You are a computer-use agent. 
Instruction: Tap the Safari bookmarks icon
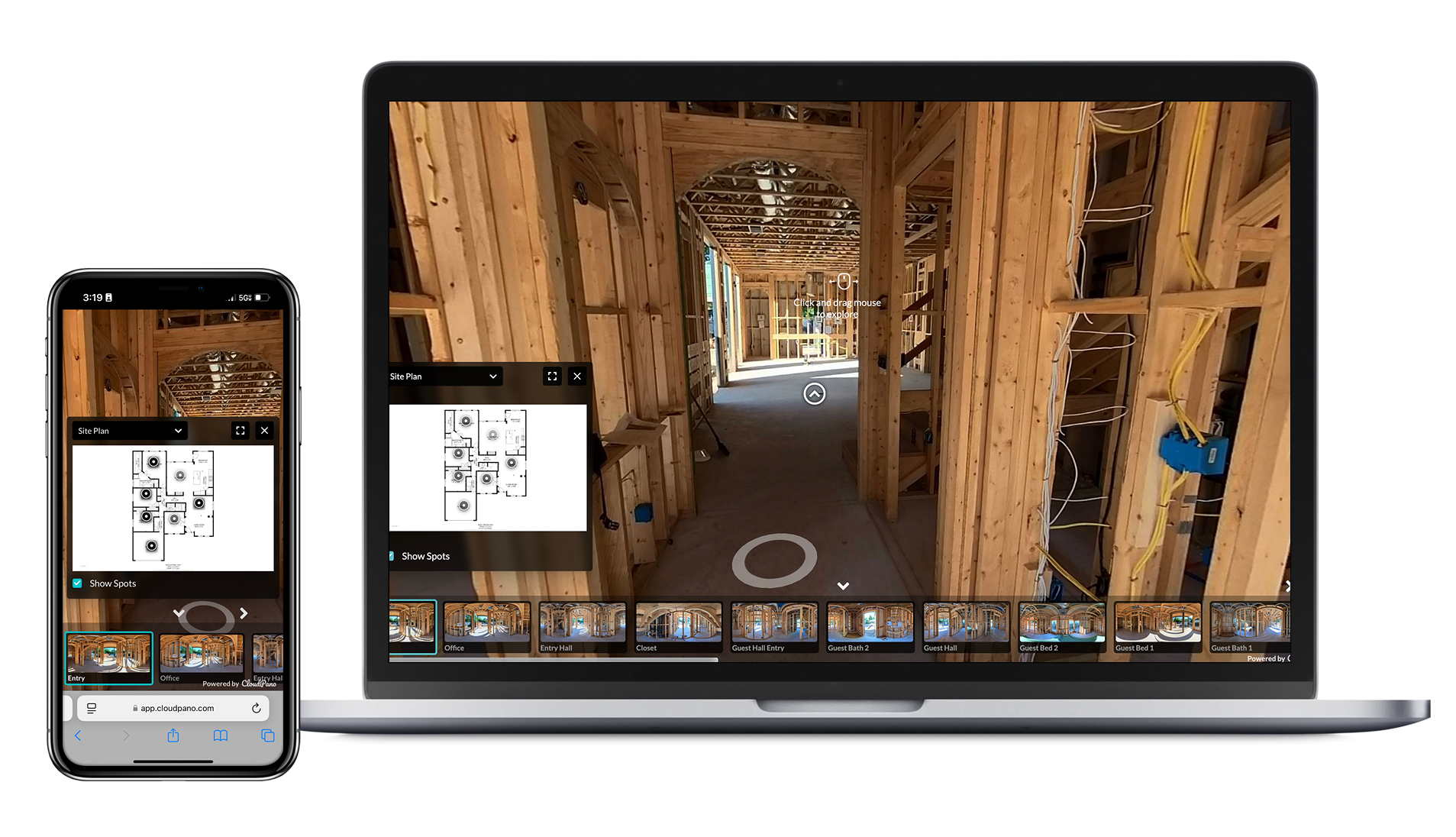click(x=221, y=736)
